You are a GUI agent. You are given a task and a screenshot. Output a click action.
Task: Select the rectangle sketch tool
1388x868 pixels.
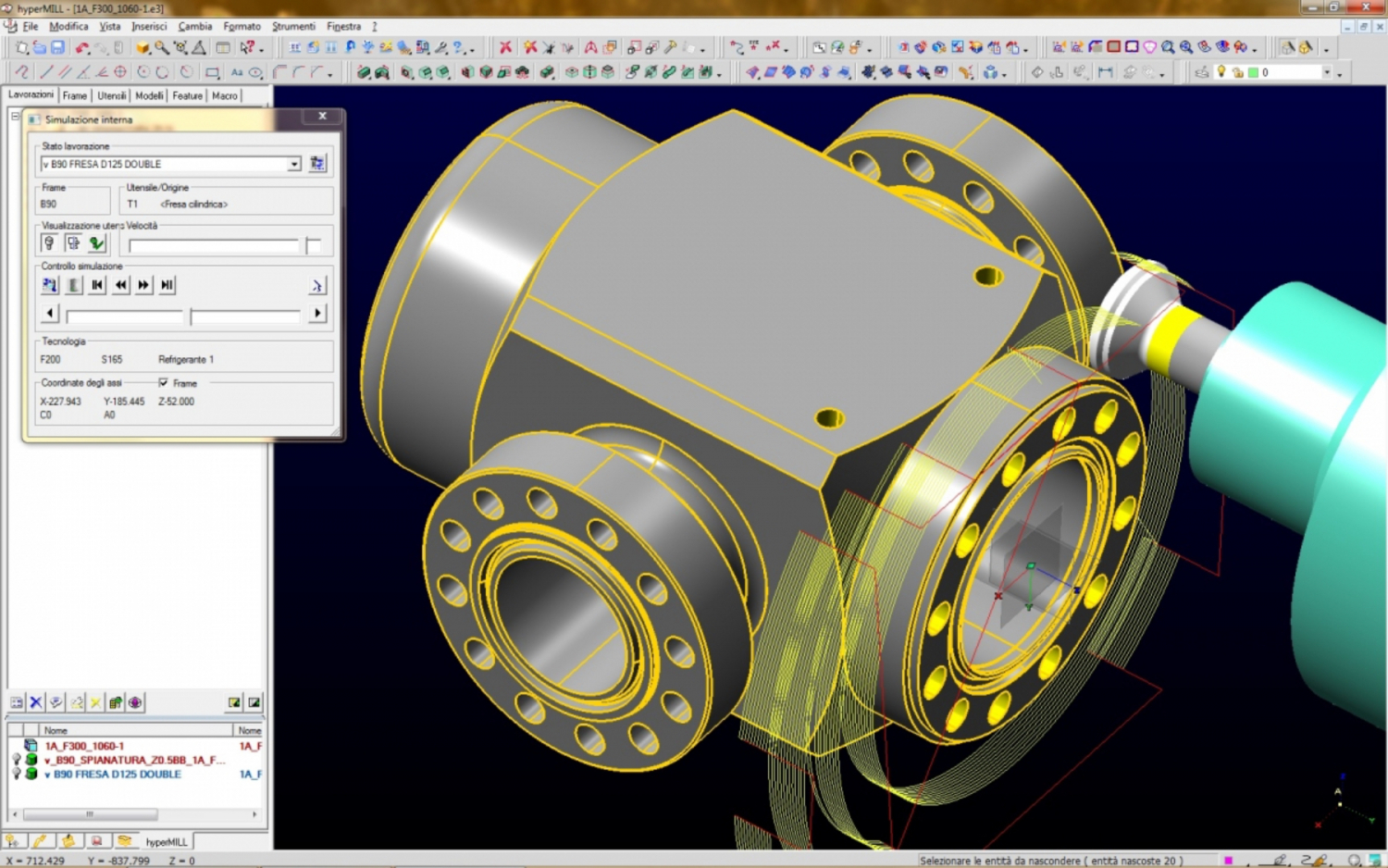212,72
